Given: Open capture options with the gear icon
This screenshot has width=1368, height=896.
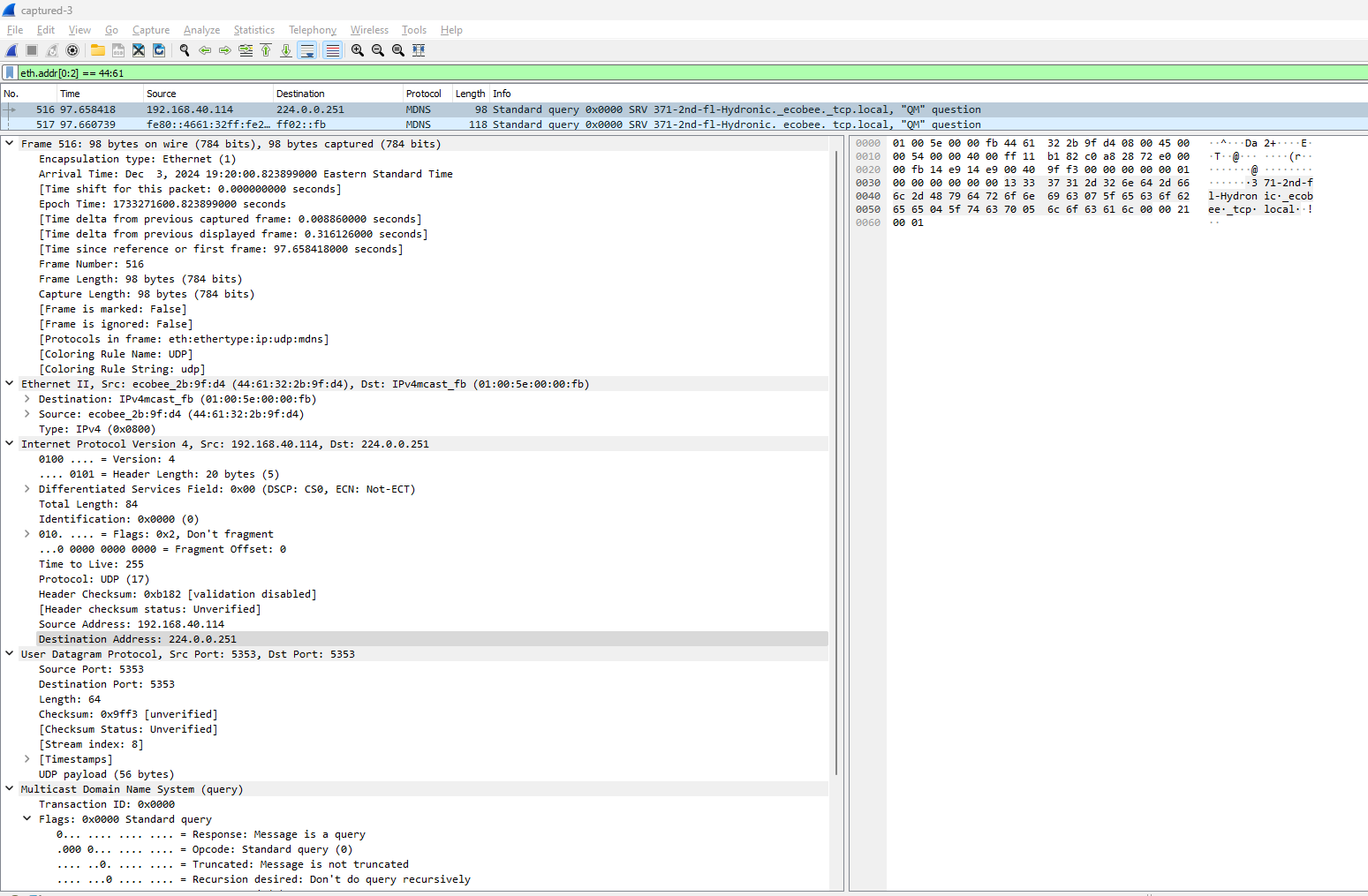Looking at the screenshot, I should pos(72,50).
